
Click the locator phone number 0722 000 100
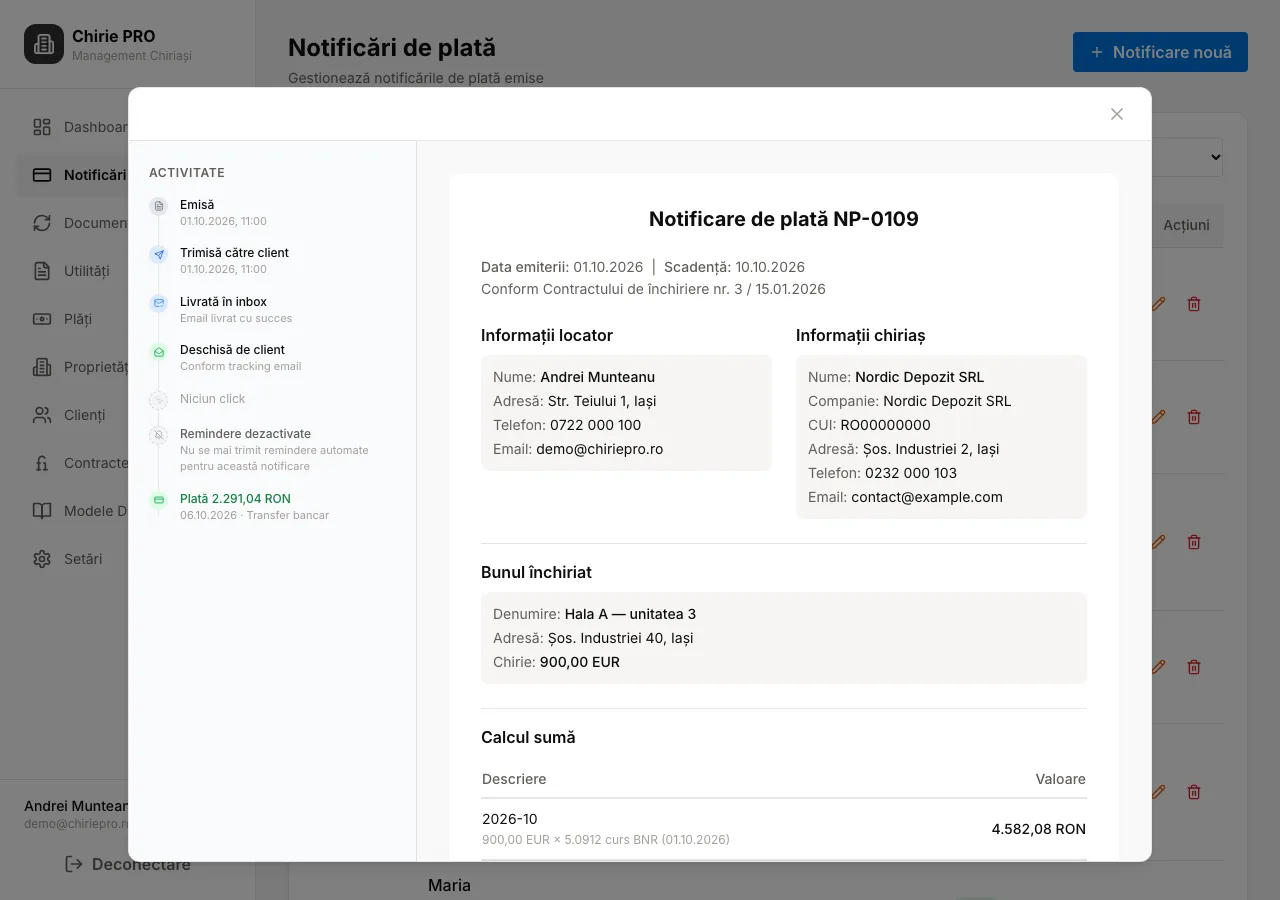coord(596,425)
